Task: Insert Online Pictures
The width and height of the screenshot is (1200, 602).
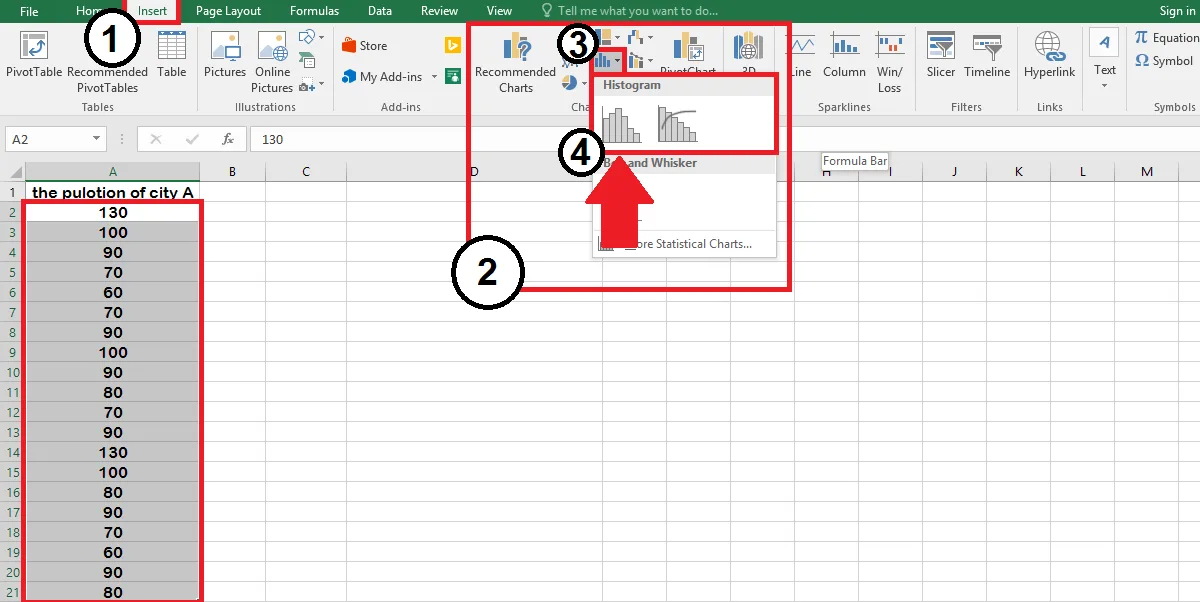Action: (x=272, y=62)
